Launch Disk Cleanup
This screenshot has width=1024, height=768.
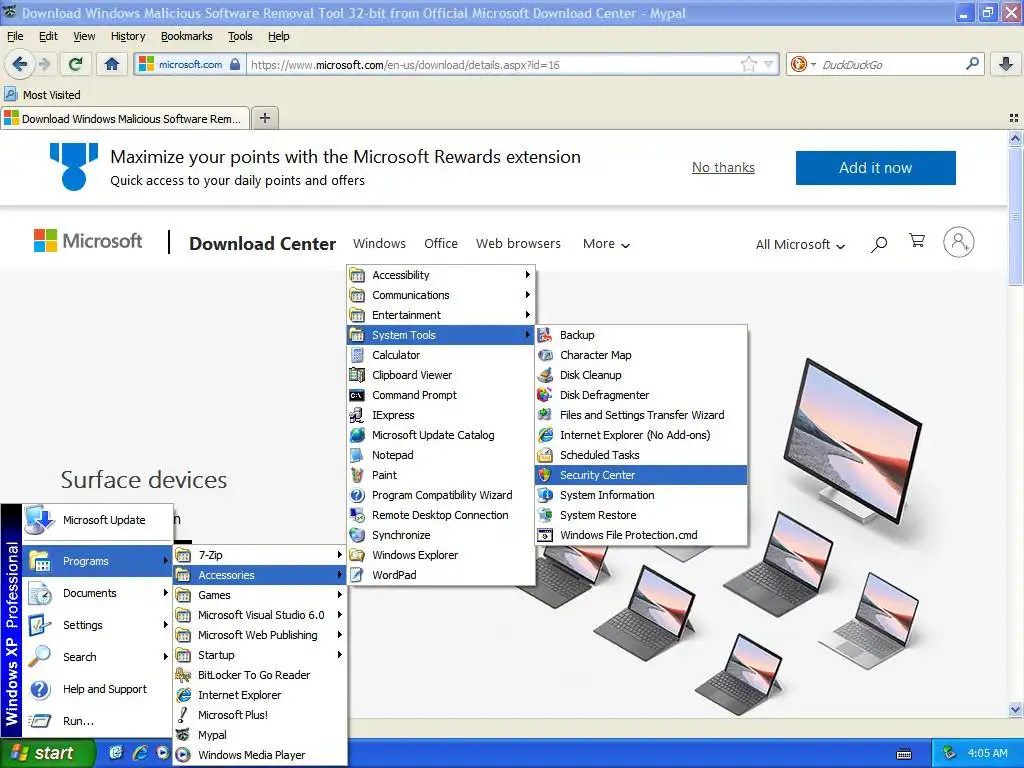point(641,375)
